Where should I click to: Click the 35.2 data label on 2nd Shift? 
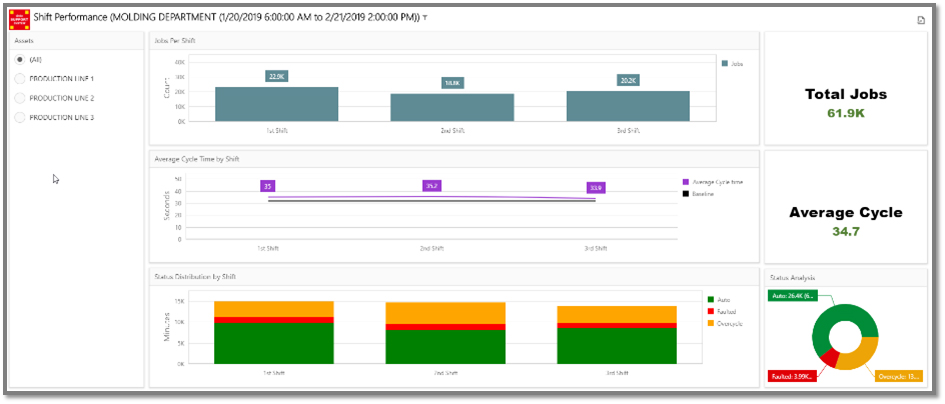click(x=432, y=186)
